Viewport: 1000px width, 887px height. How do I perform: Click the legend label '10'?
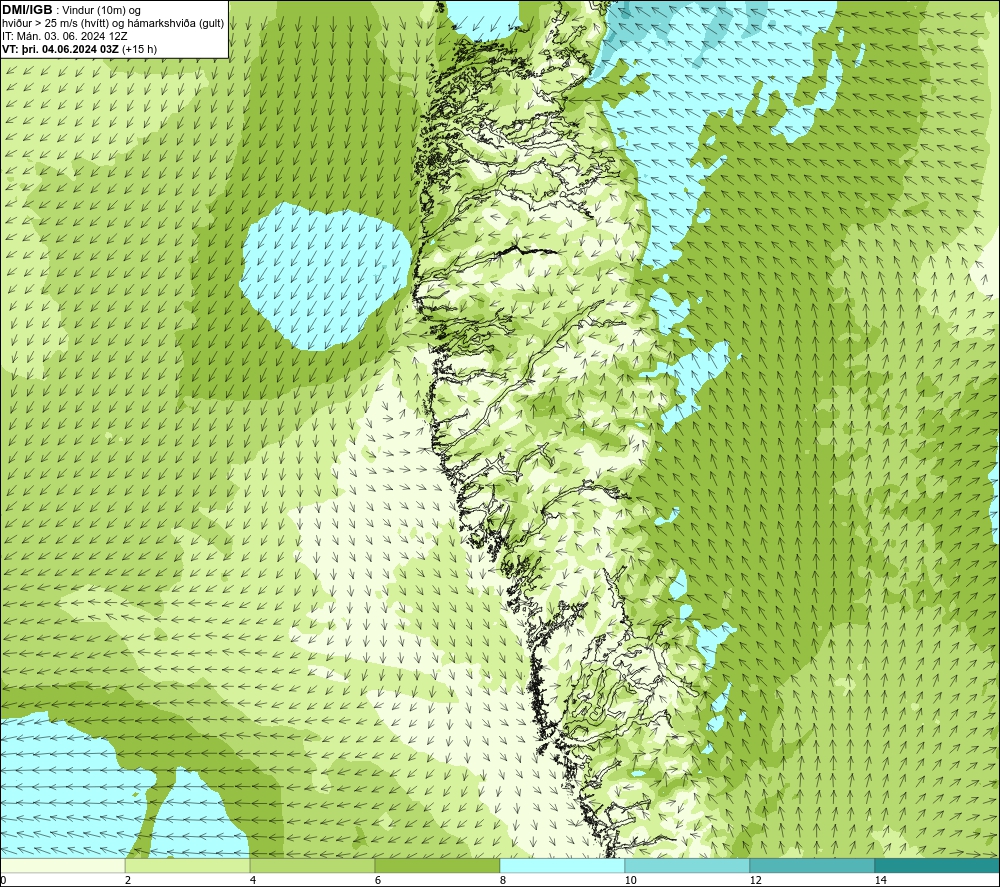(x=631, y=881)
